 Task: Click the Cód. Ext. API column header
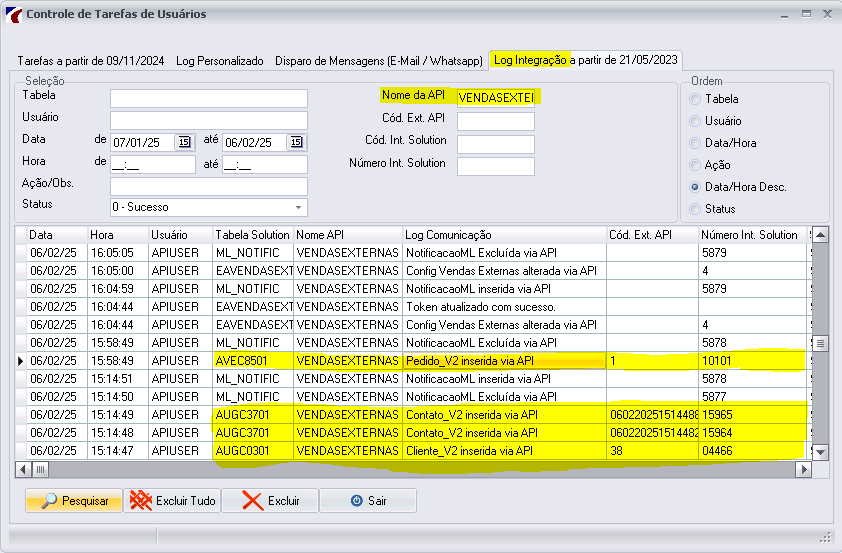point(652,235)
